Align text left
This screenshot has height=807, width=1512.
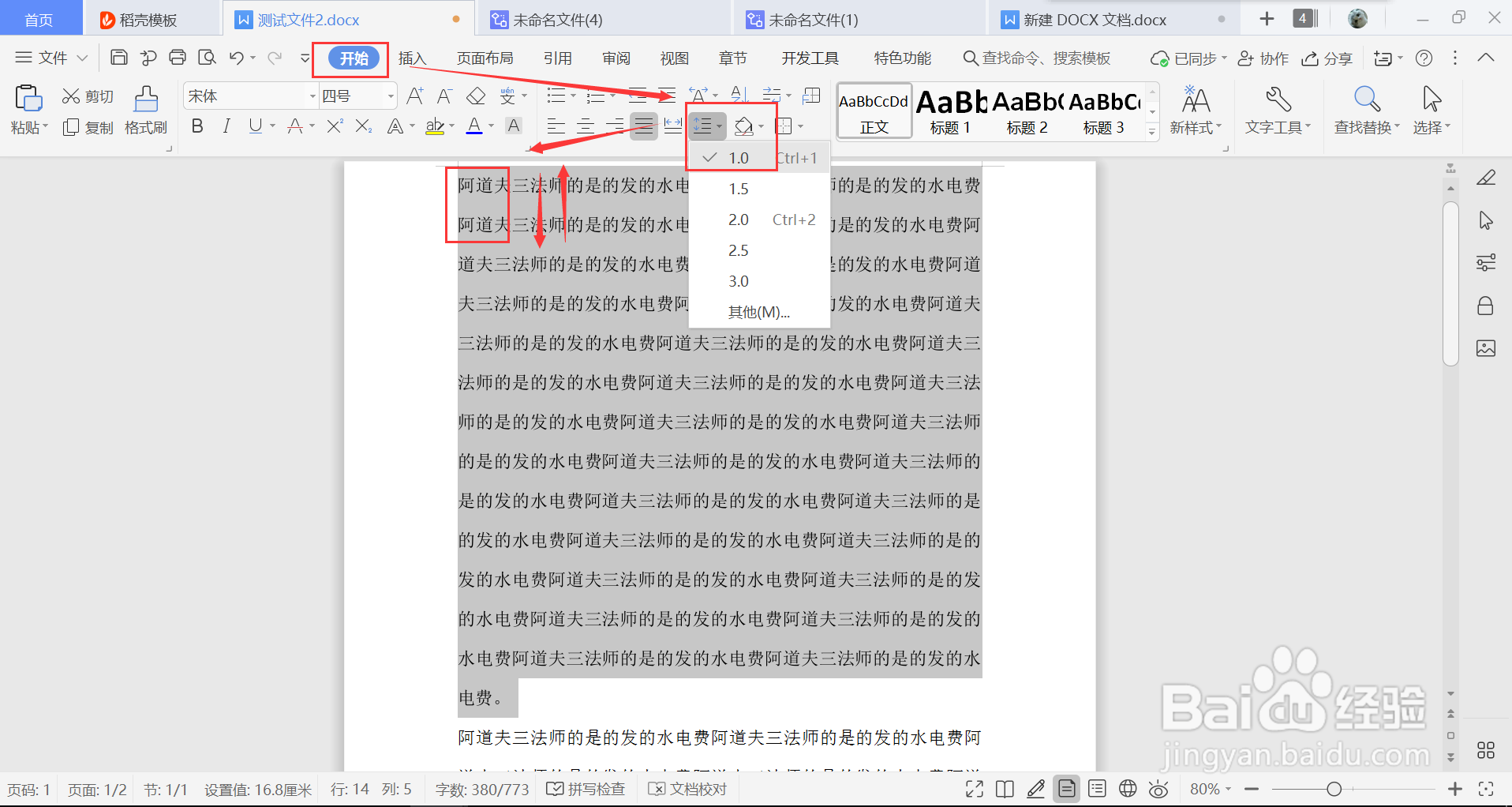pos(556,126)
